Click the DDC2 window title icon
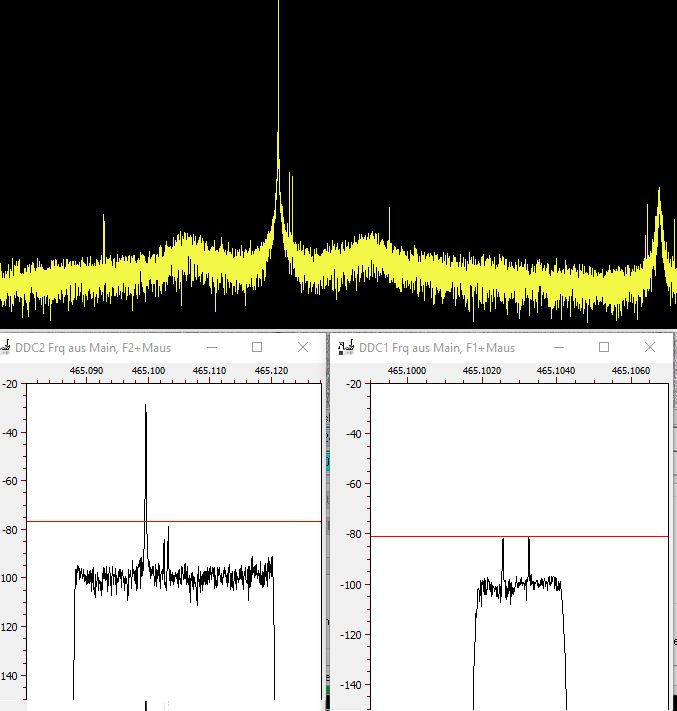The width and height of the screenshot is (677, 711). [5, 347]
